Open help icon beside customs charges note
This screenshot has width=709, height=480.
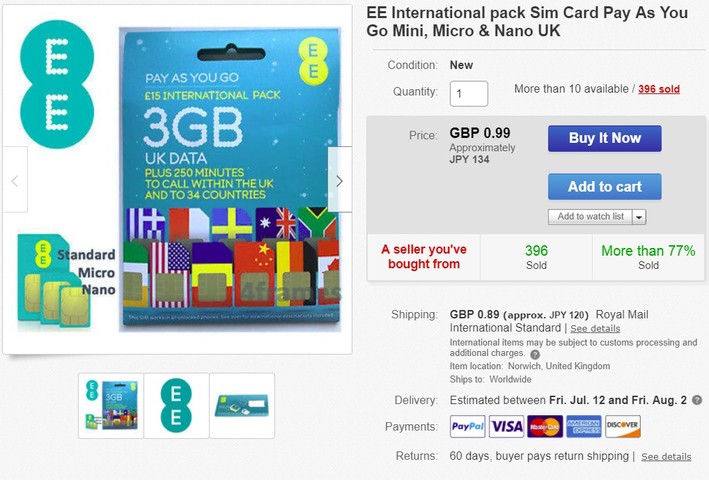535,354
